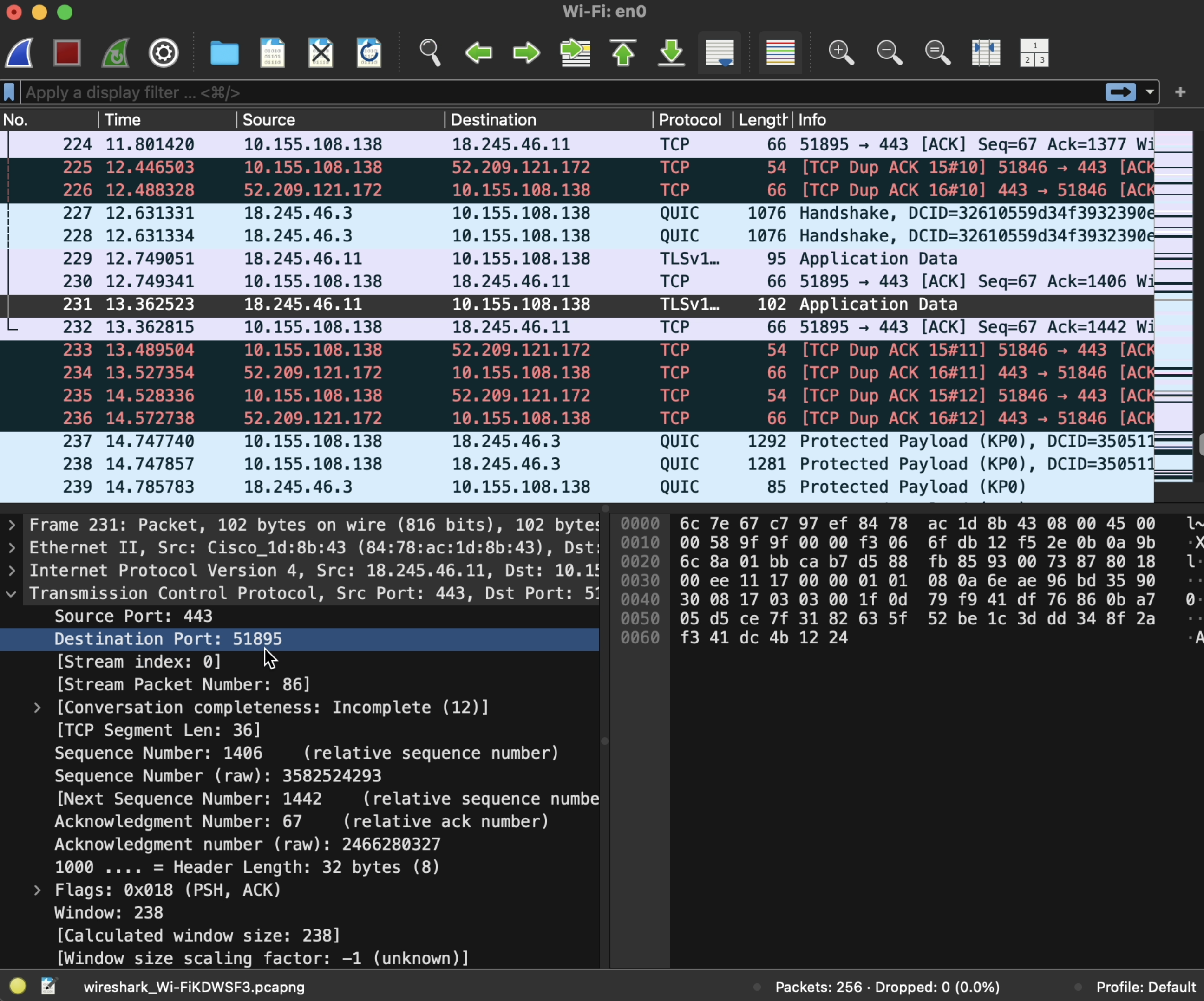The image size is (1204, 1001).
Task: Open capture options gear icon
Action: pos(164,53)
